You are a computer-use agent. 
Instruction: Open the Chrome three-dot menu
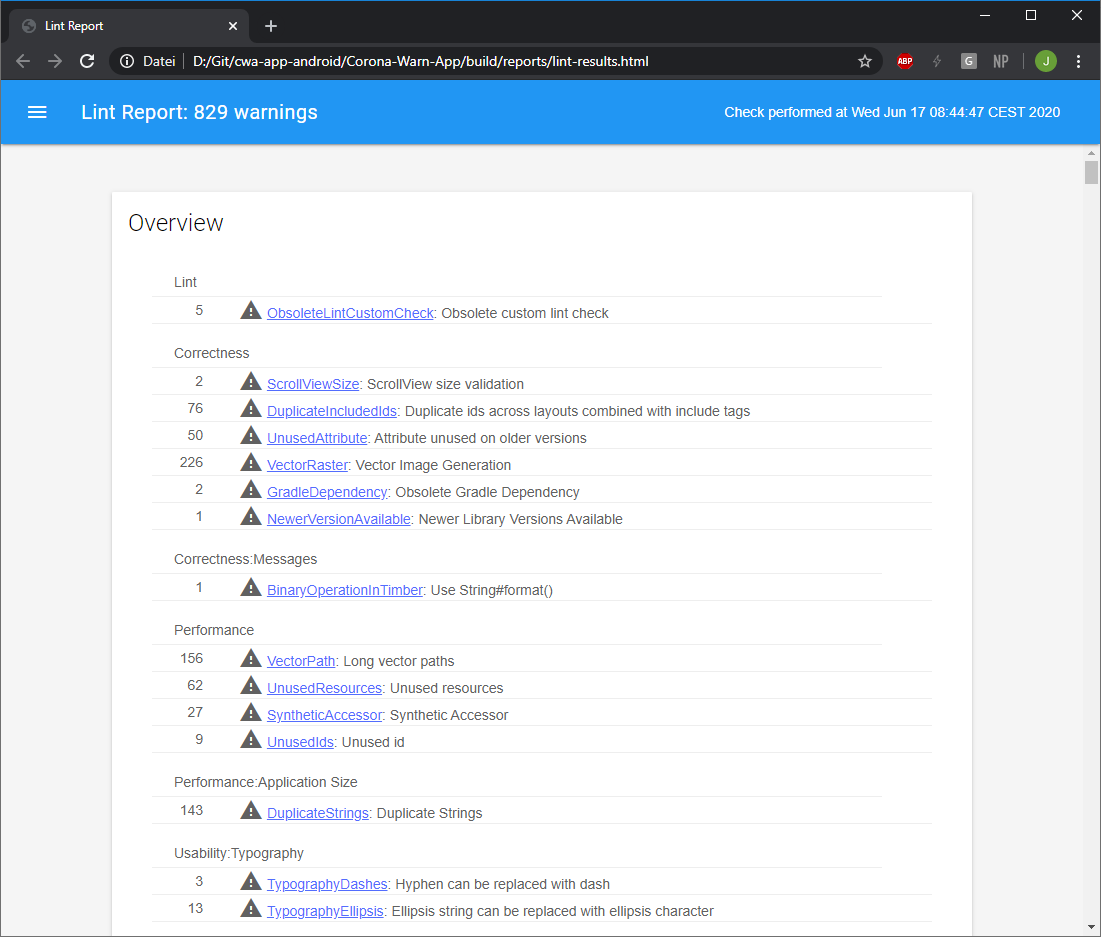pyautogui.click(x=1079, y=61)
